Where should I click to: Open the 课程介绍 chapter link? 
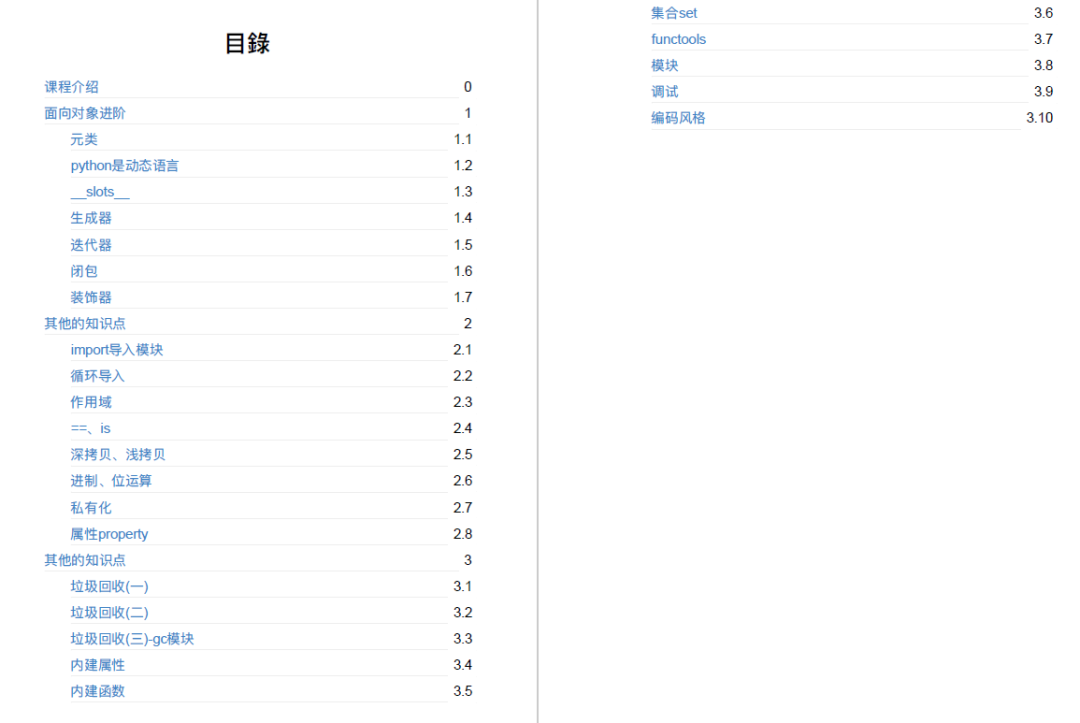[x=70, y=87]
